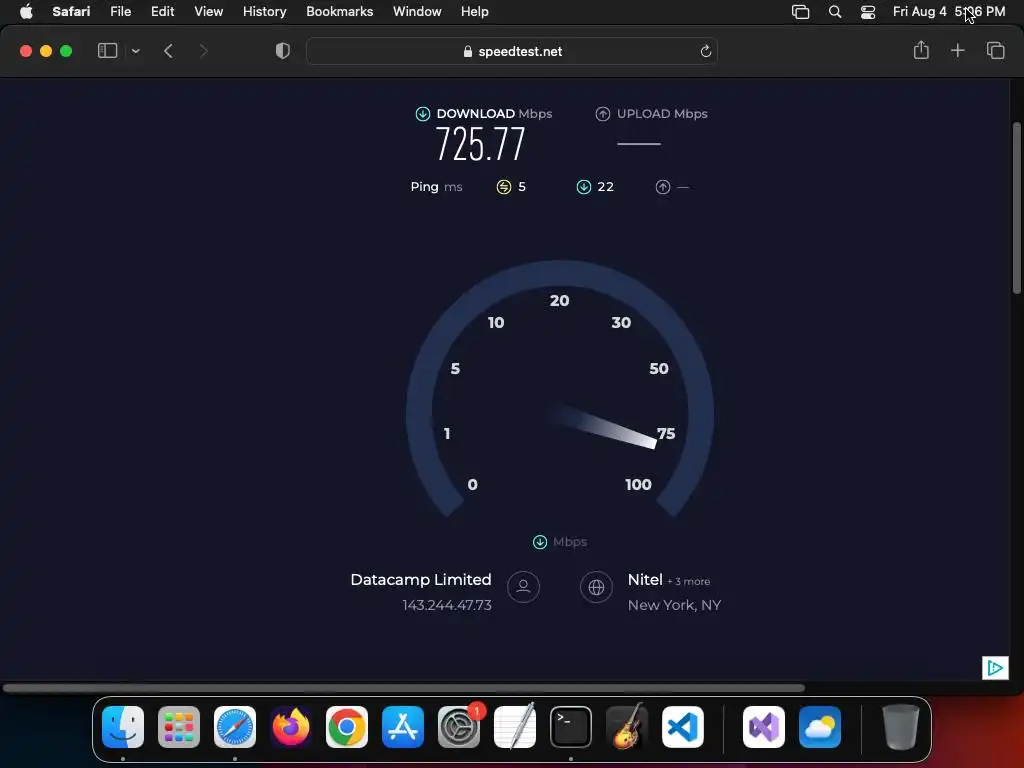Screen dimensions: 1024x768
Task: Open the View menu
Action: 208,12
